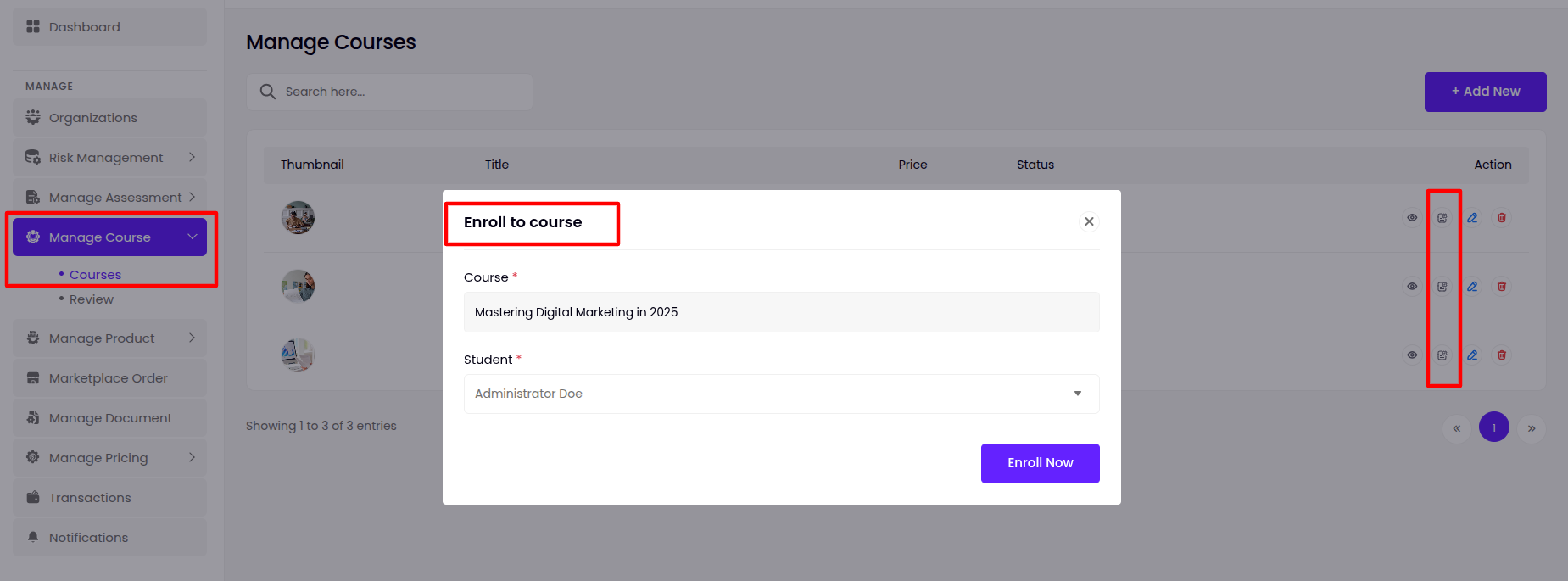Image resolution: width=1568 pixels, height=581 pixels.
Task: Click the Course name field
Action: (781, 312)
